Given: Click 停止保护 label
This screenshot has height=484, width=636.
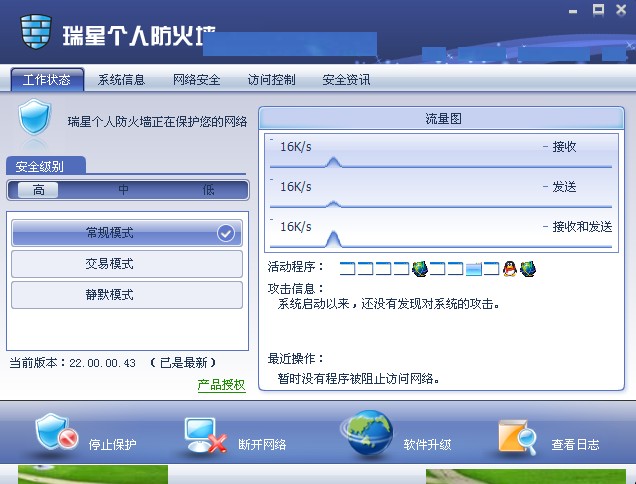Looking at the screenshot, I should [112, 444].
